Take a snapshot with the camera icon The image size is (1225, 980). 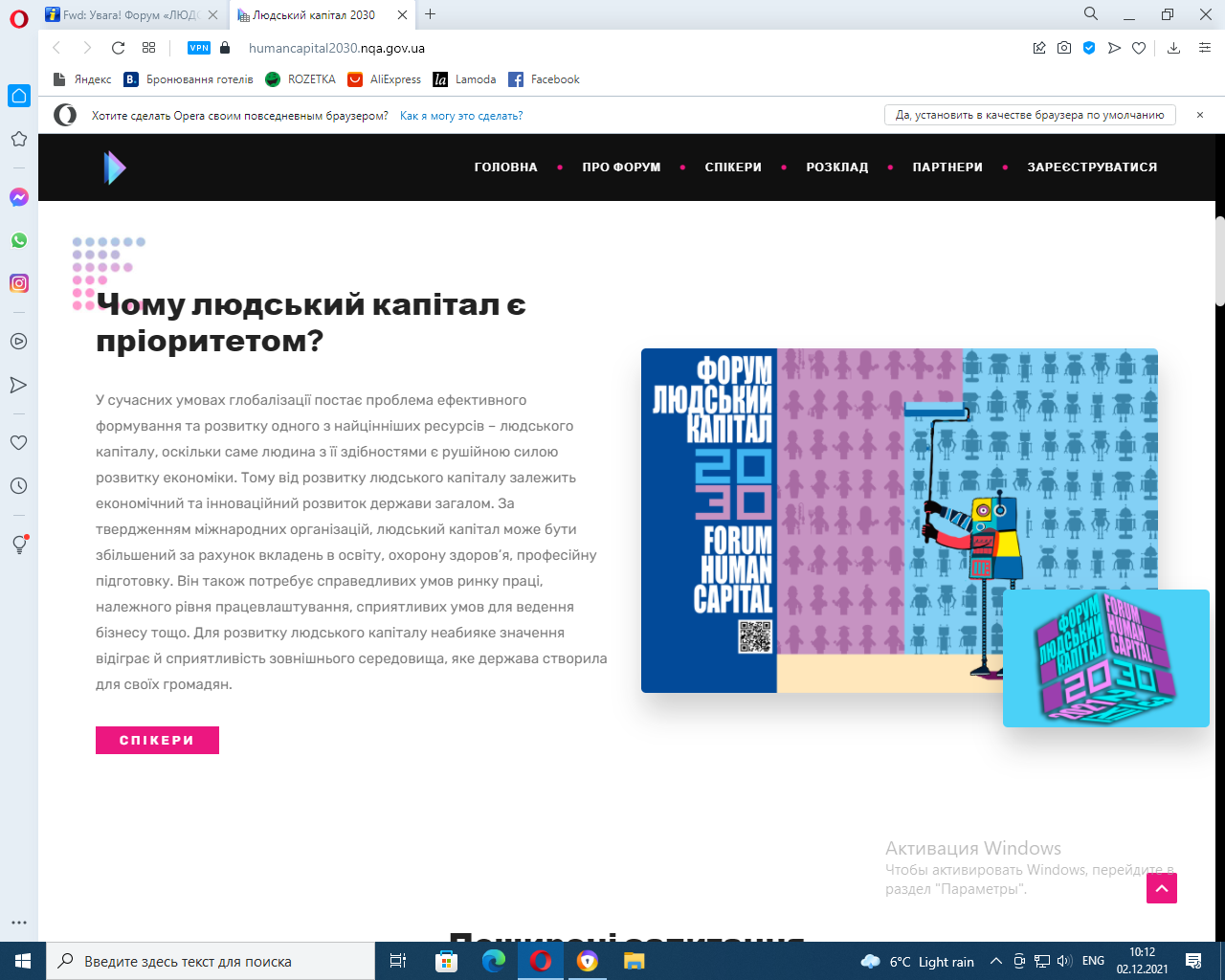[1064, 48]
